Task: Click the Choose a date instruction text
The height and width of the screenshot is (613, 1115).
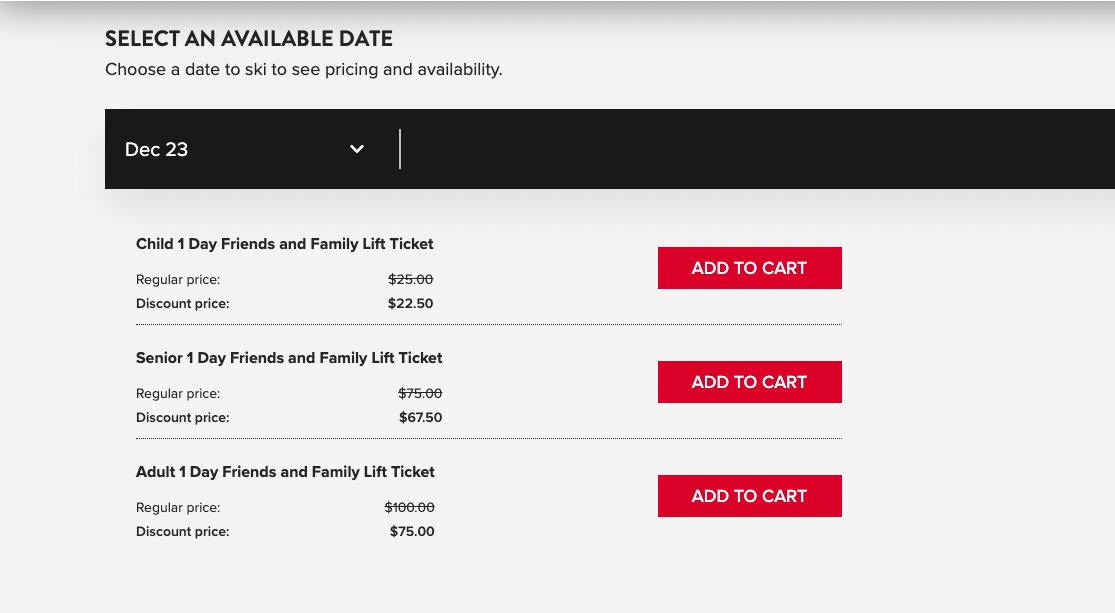Action: point(303,69)
